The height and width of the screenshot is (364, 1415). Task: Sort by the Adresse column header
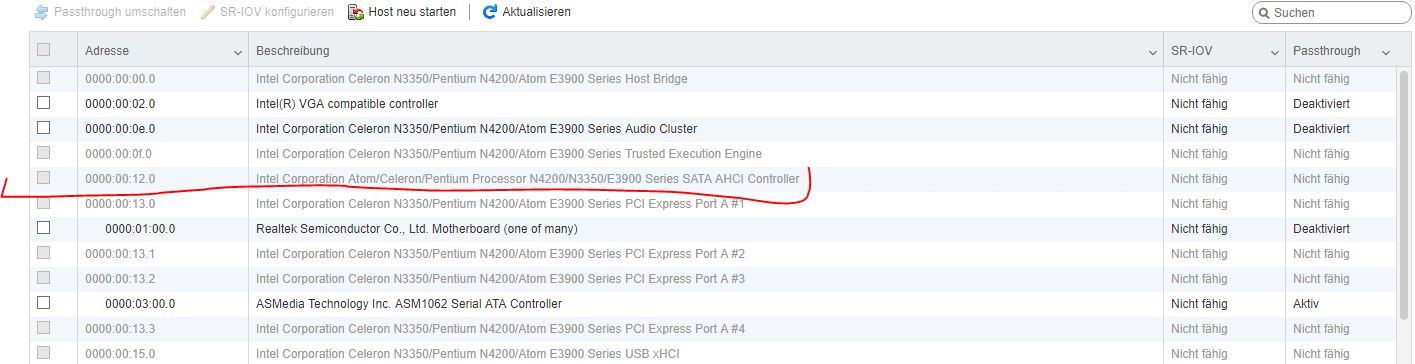(107, 51)
